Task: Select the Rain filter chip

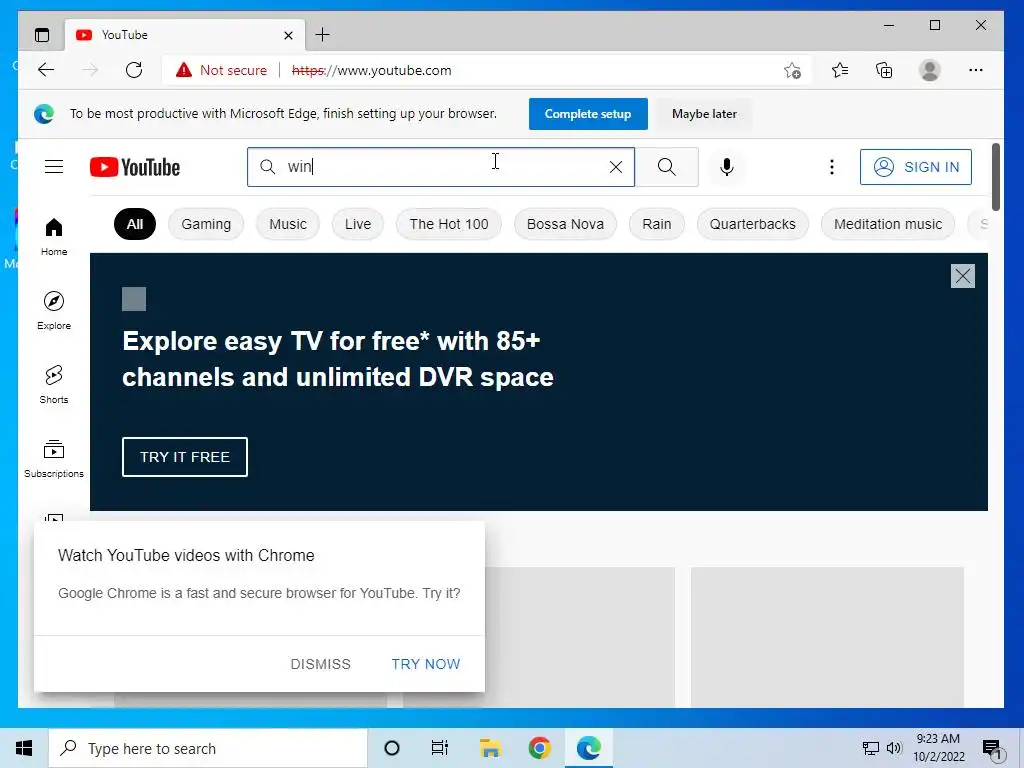Action: 656,224
